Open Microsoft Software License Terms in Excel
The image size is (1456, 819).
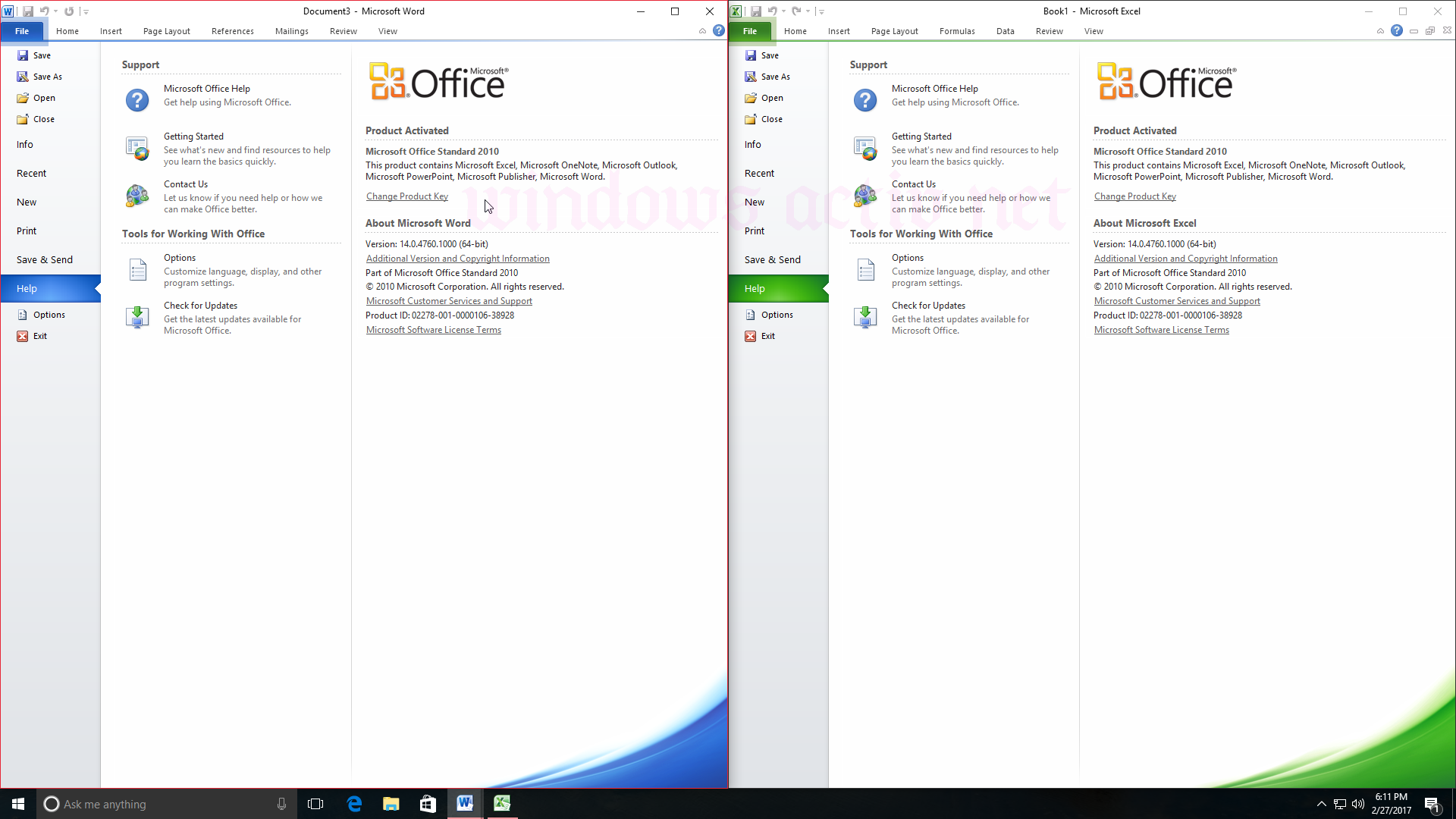pyautogui.click(x=1162, y=329)
